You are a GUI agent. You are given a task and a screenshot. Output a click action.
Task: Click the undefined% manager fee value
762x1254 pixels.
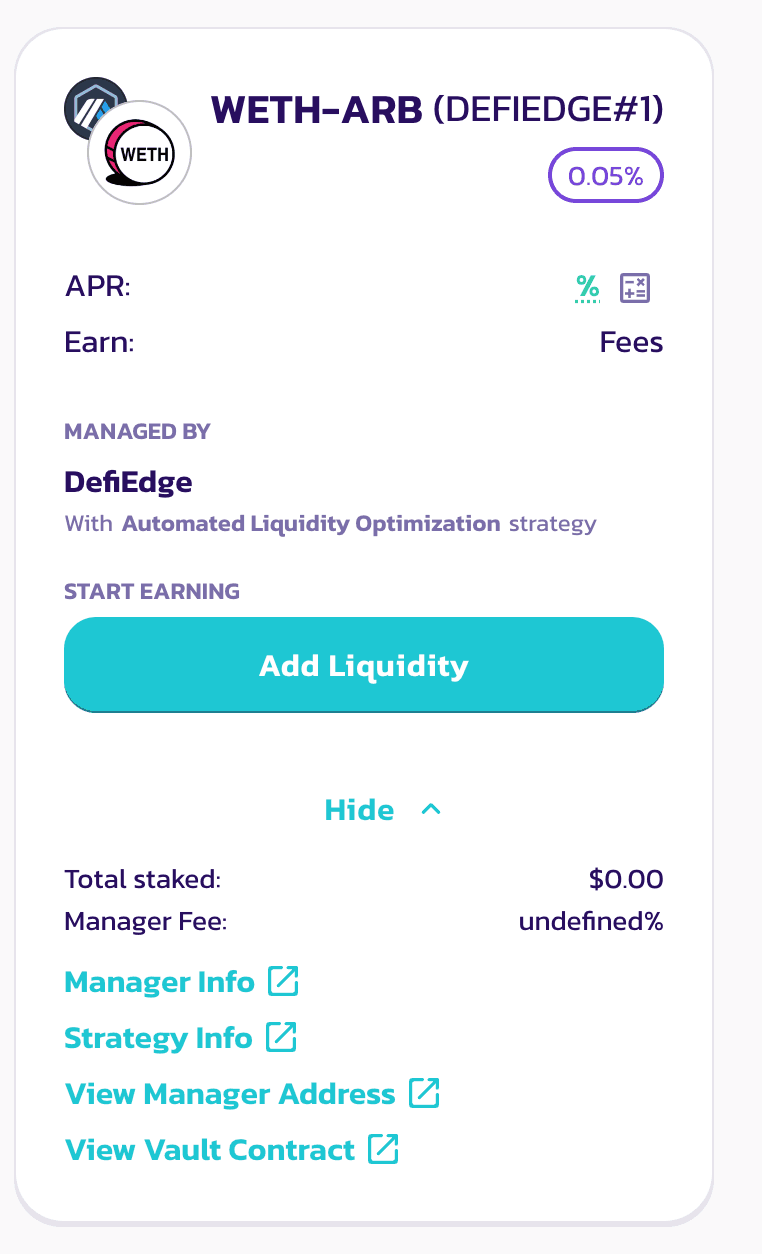(590, 921)
